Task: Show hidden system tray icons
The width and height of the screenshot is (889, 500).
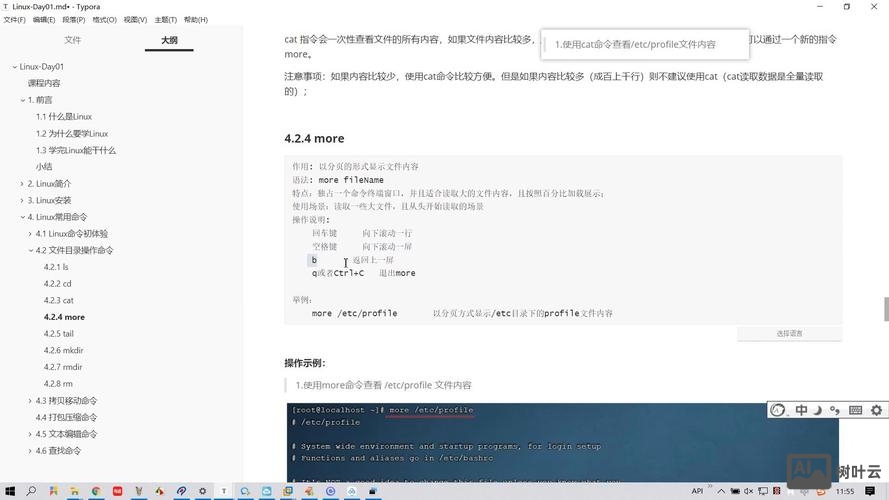Action: pyautogui.click(x=721, y=491)
